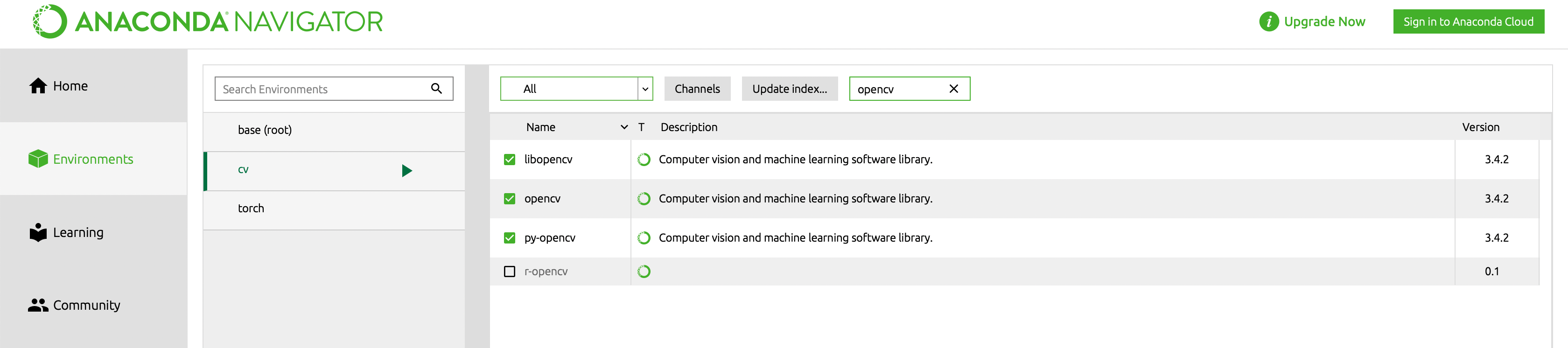
Task: Sort packages by Name column arrow
Action: (x=624, y=127)
